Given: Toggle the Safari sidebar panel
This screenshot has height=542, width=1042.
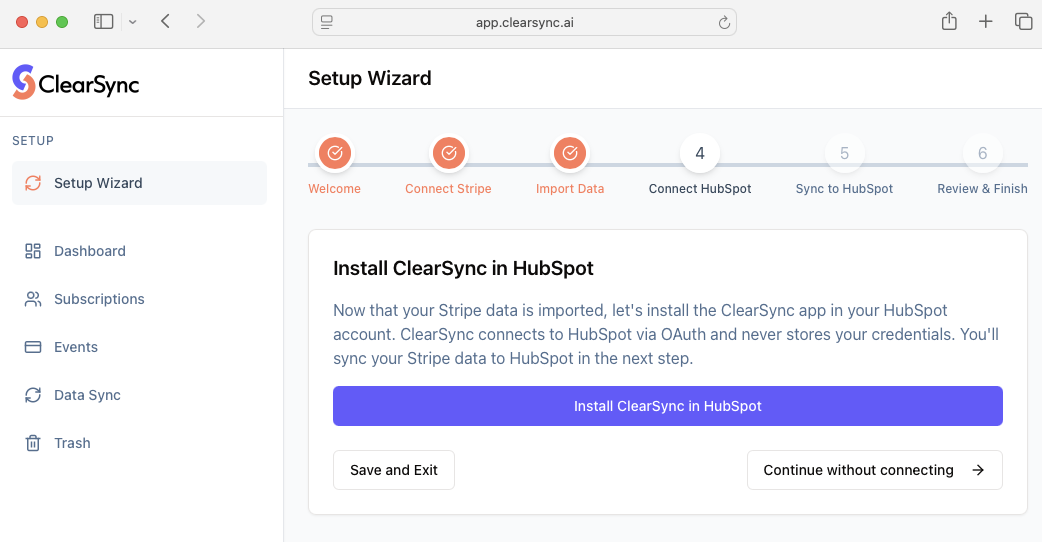Looking at the screenshot, I should pos(103,21).
